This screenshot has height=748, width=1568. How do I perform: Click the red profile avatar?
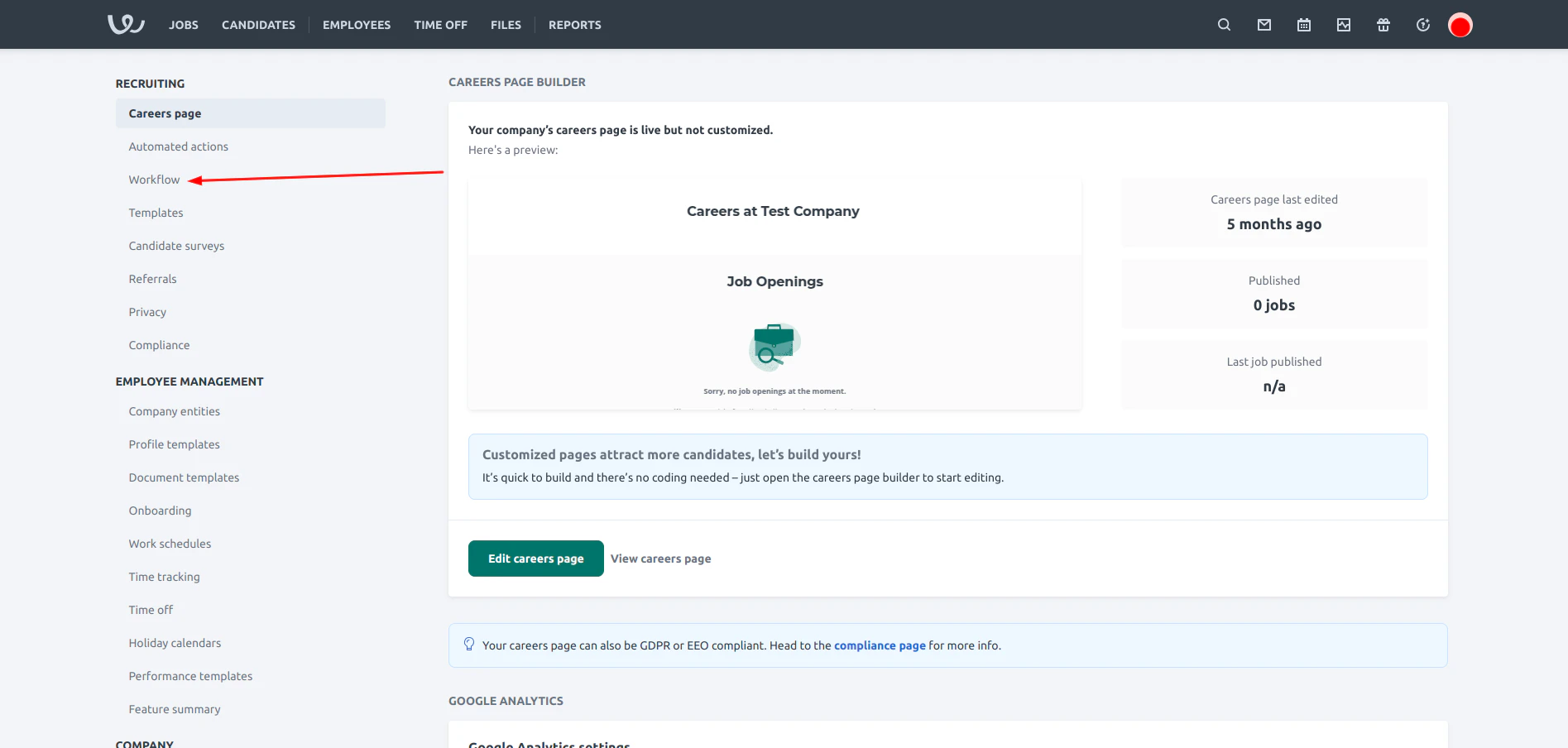click(1460, 25)
